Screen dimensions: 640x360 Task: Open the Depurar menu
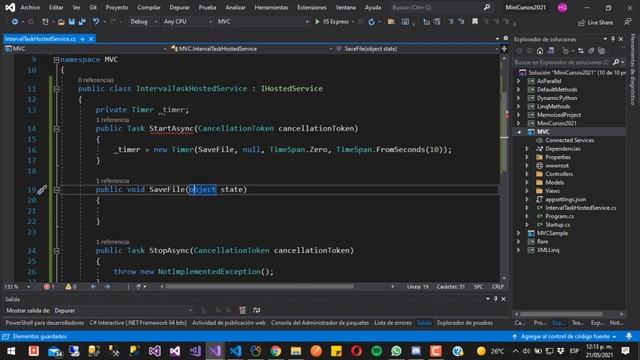(x=179, y=7)
